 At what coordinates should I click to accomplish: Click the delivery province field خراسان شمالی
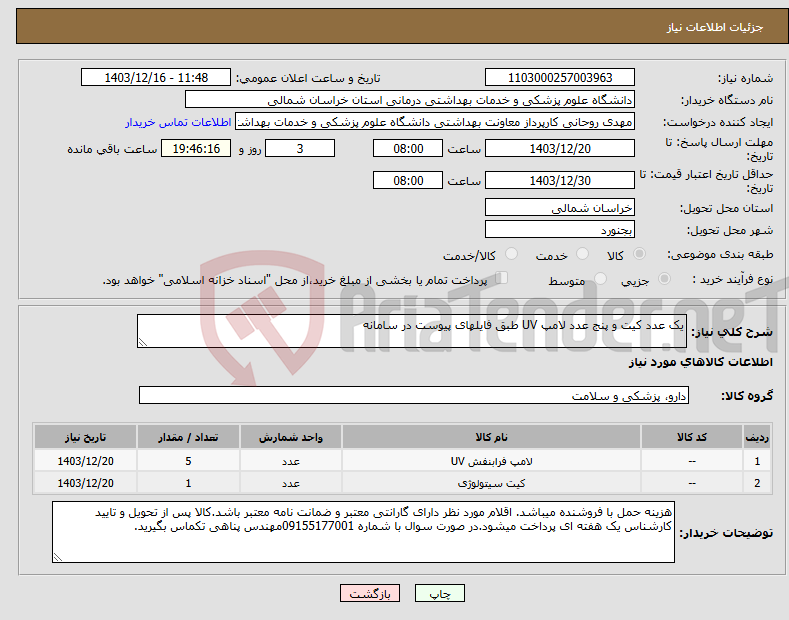(560, 207)
